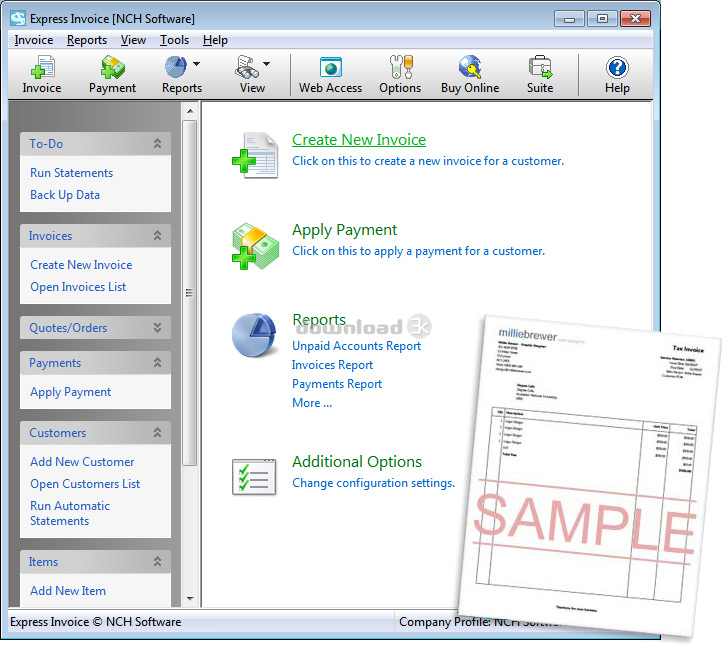Viewport: 728px width, 653px height.
Task: Click the More ... reports link
Action: coord(312,403)
